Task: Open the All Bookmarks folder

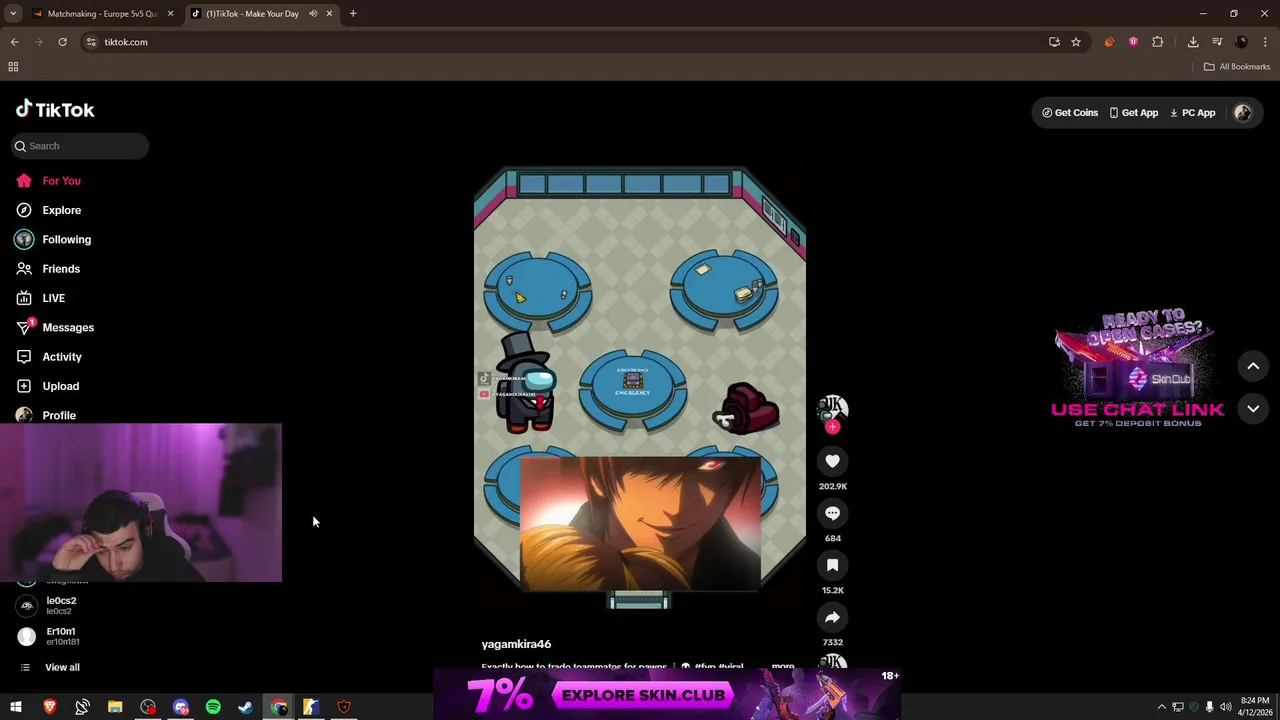Action: [x=1237, y=67]
